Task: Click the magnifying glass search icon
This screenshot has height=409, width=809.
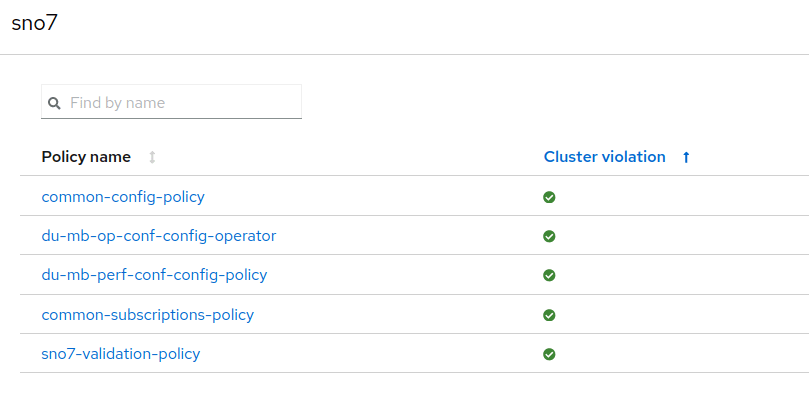Action: click(x=55, y=103)
